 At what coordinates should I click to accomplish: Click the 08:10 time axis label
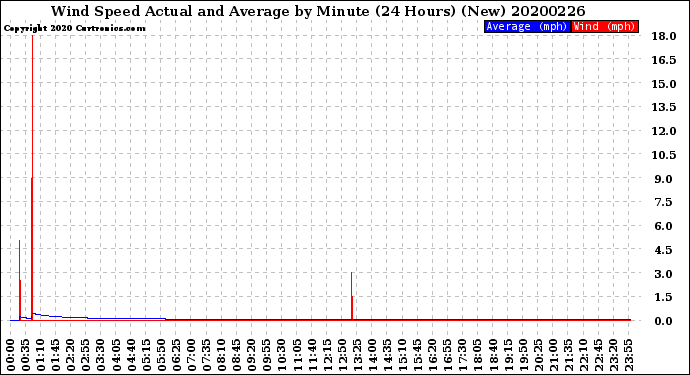coord(222,355)
